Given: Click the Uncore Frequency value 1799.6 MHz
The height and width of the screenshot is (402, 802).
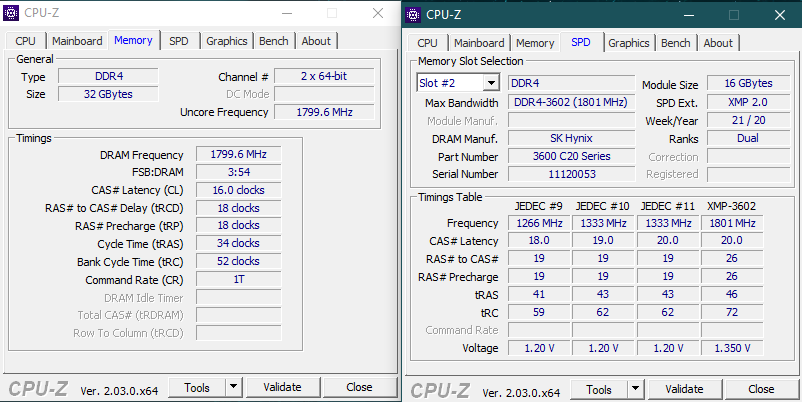Looking at the screenshot, I should [x=324, y=112].
